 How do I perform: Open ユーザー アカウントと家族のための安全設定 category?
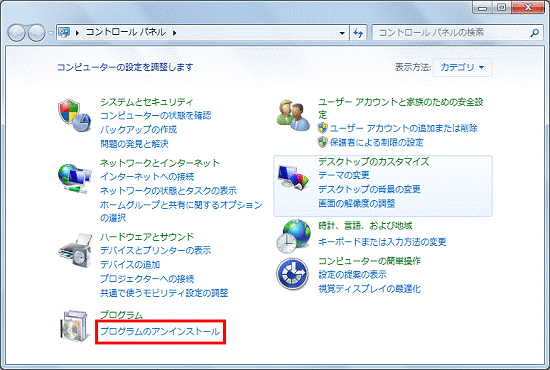tap(401, 108)
